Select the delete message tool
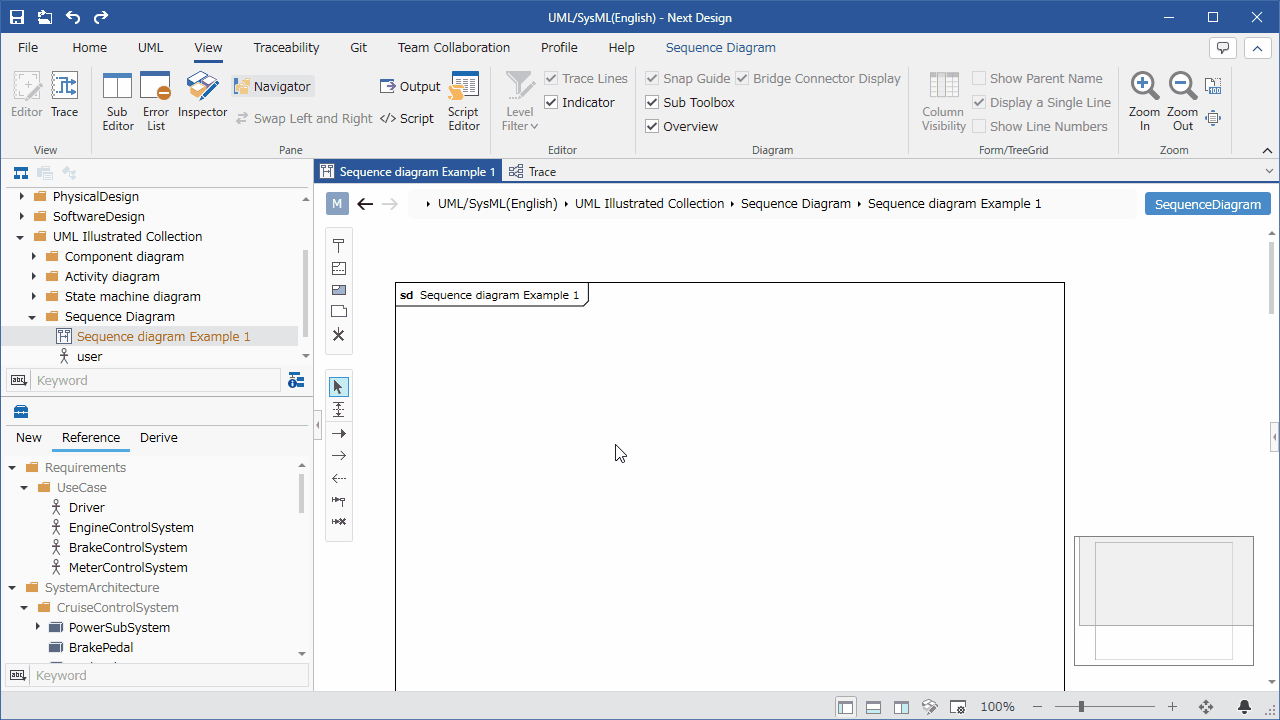The width and height of the screenshot is (1280, 720). click(339, 522)
